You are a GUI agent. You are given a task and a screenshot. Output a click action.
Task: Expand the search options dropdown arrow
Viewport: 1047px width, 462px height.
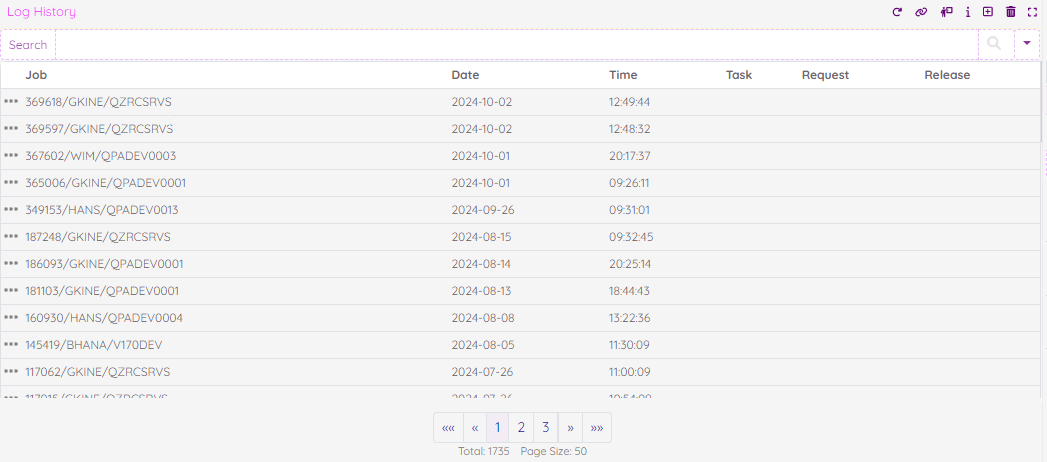tap(1026, 44)
